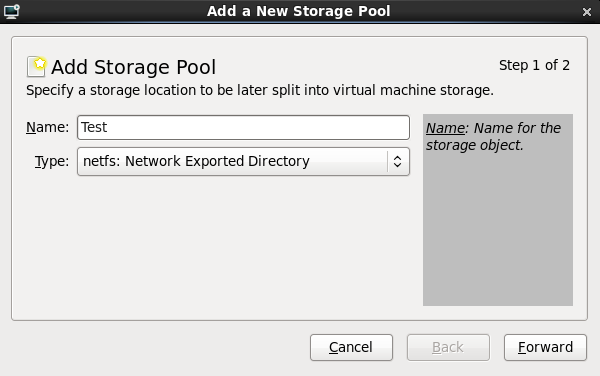Click the 'Name for the storage object' help text
Image resolution: width=600 pixels, height=376 pixels.
pos(494,137)
